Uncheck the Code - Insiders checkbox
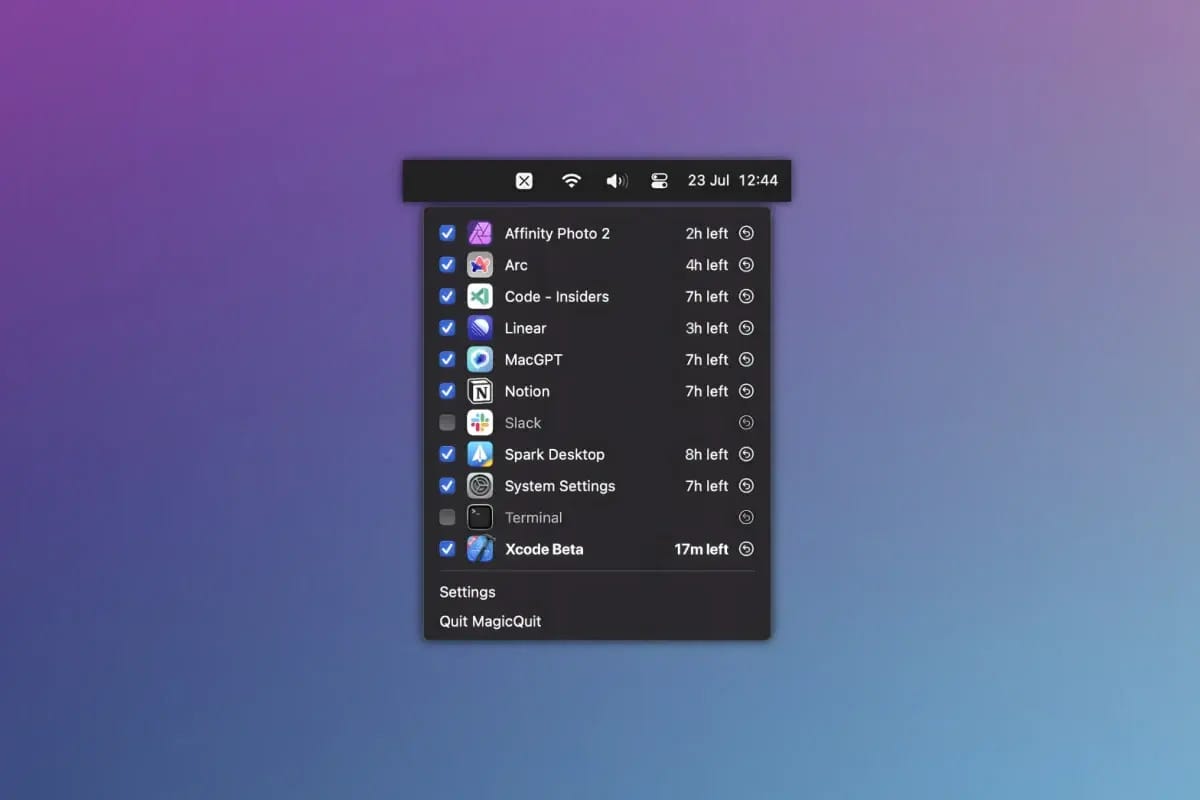The height and width of the screenshot is (800, 1200). pyautogui.click(x=447, y=296)
